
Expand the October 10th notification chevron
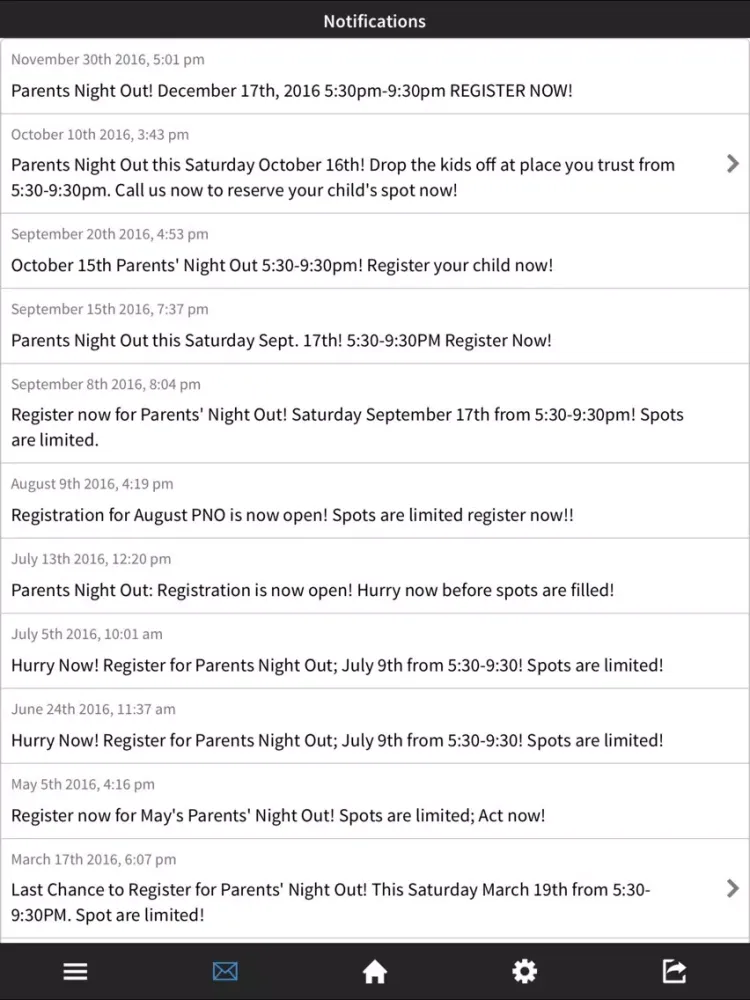[733, 164]
